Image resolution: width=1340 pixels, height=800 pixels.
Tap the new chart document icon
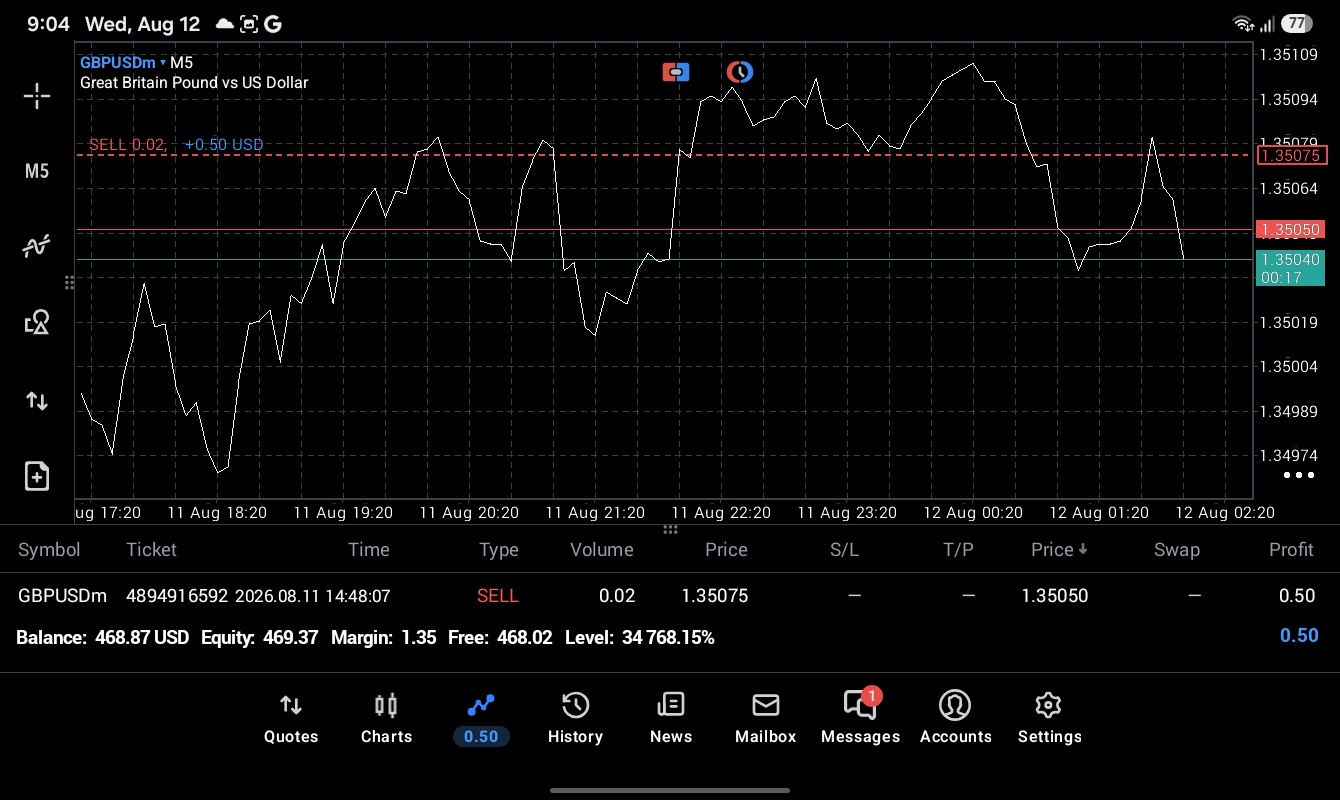click(x=37, y=476)
